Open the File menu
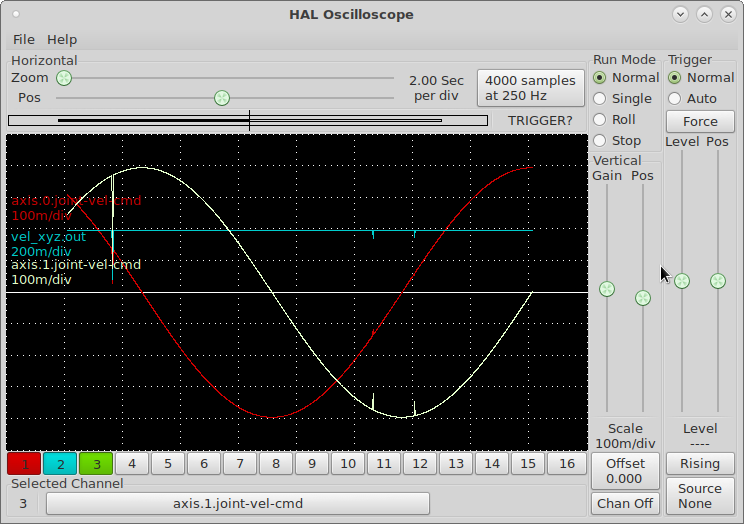The height and width of the screenshot is (524, 744). (x=24, y=39)
